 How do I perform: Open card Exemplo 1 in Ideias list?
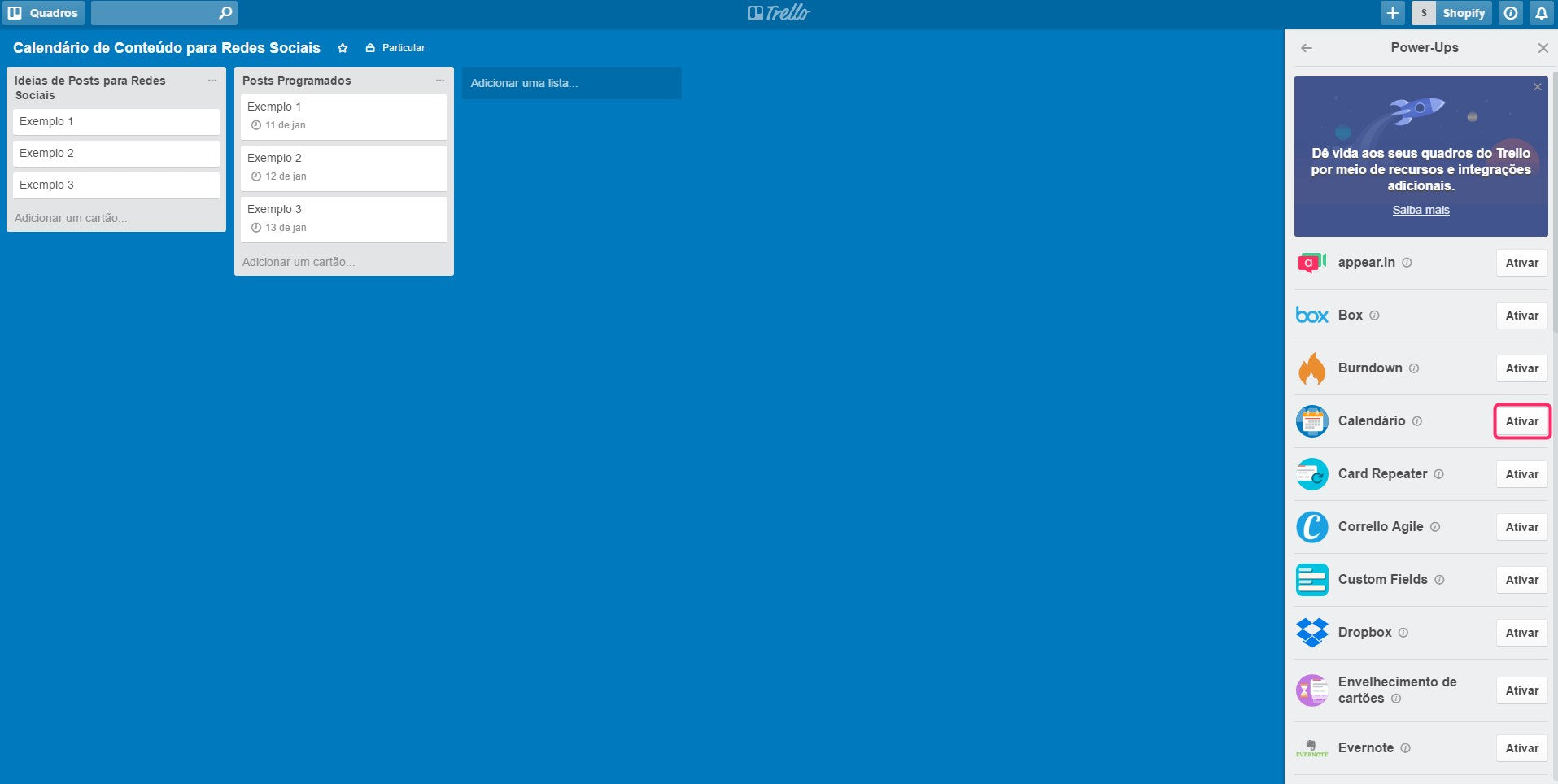tap(116, 122)
